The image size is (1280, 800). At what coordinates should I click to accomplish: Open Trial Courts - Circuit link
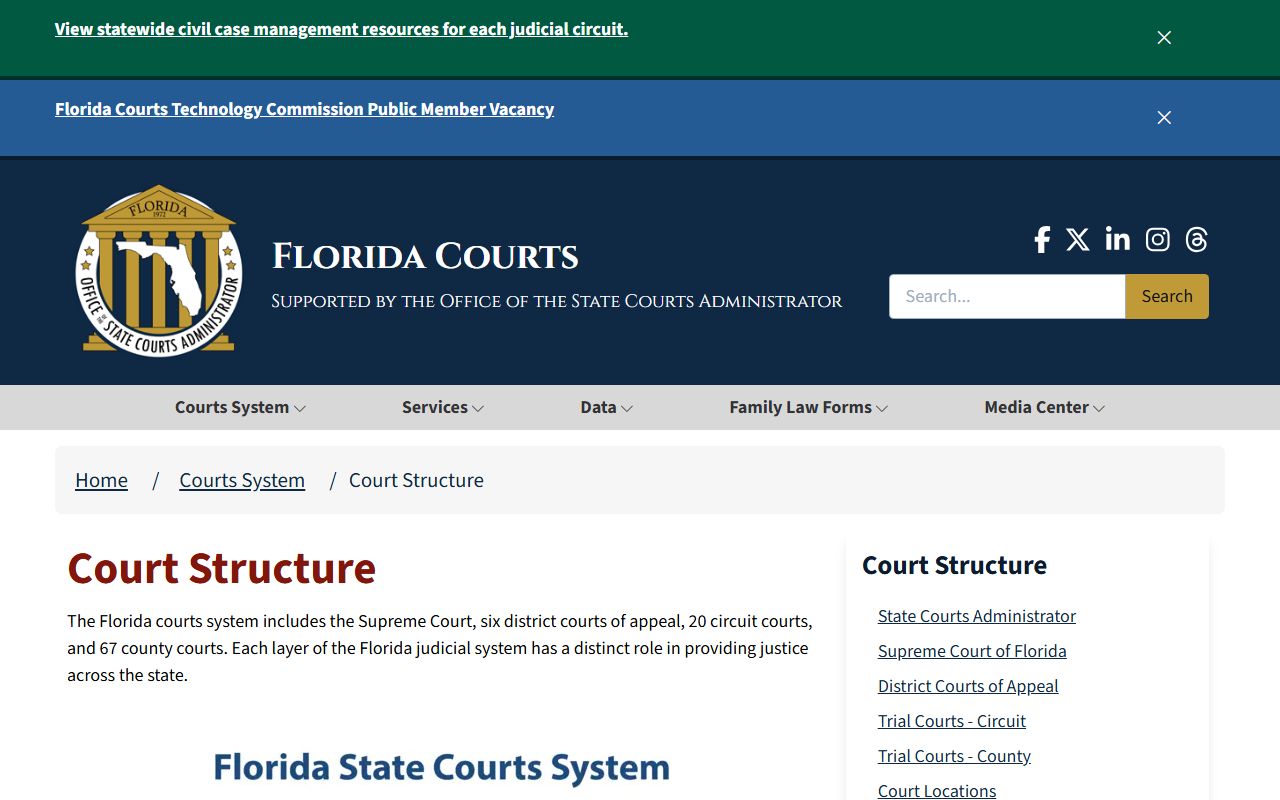tap(952, 721)
